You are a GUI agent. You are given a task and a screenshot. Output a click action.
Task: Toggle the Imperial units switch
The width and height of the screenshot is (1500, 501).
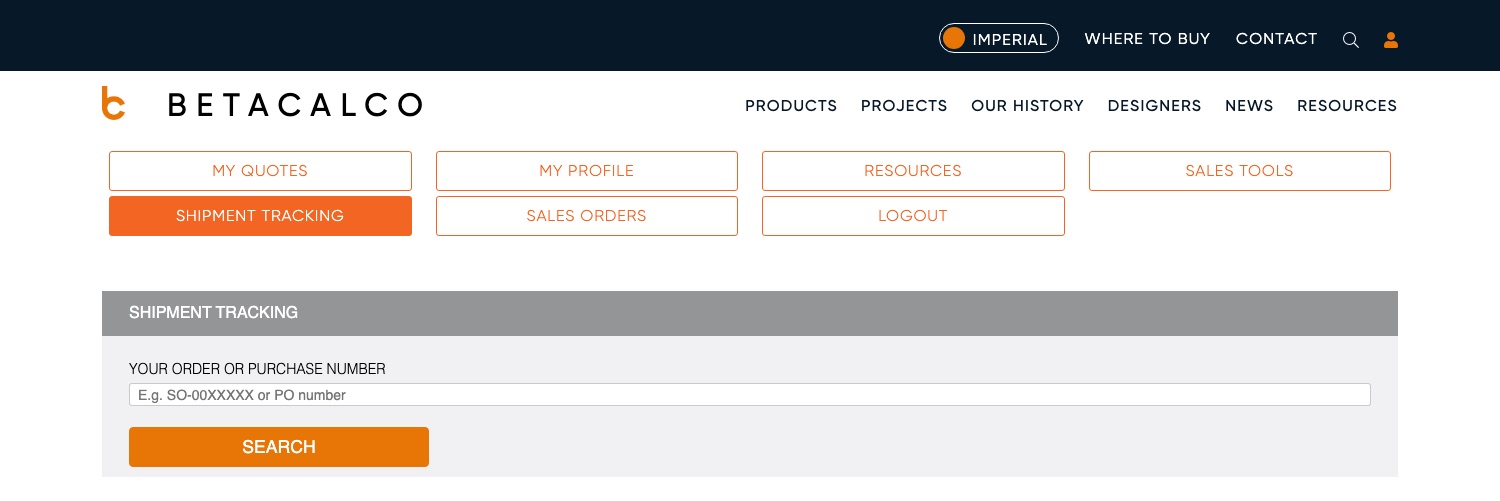tap(998, 38)
